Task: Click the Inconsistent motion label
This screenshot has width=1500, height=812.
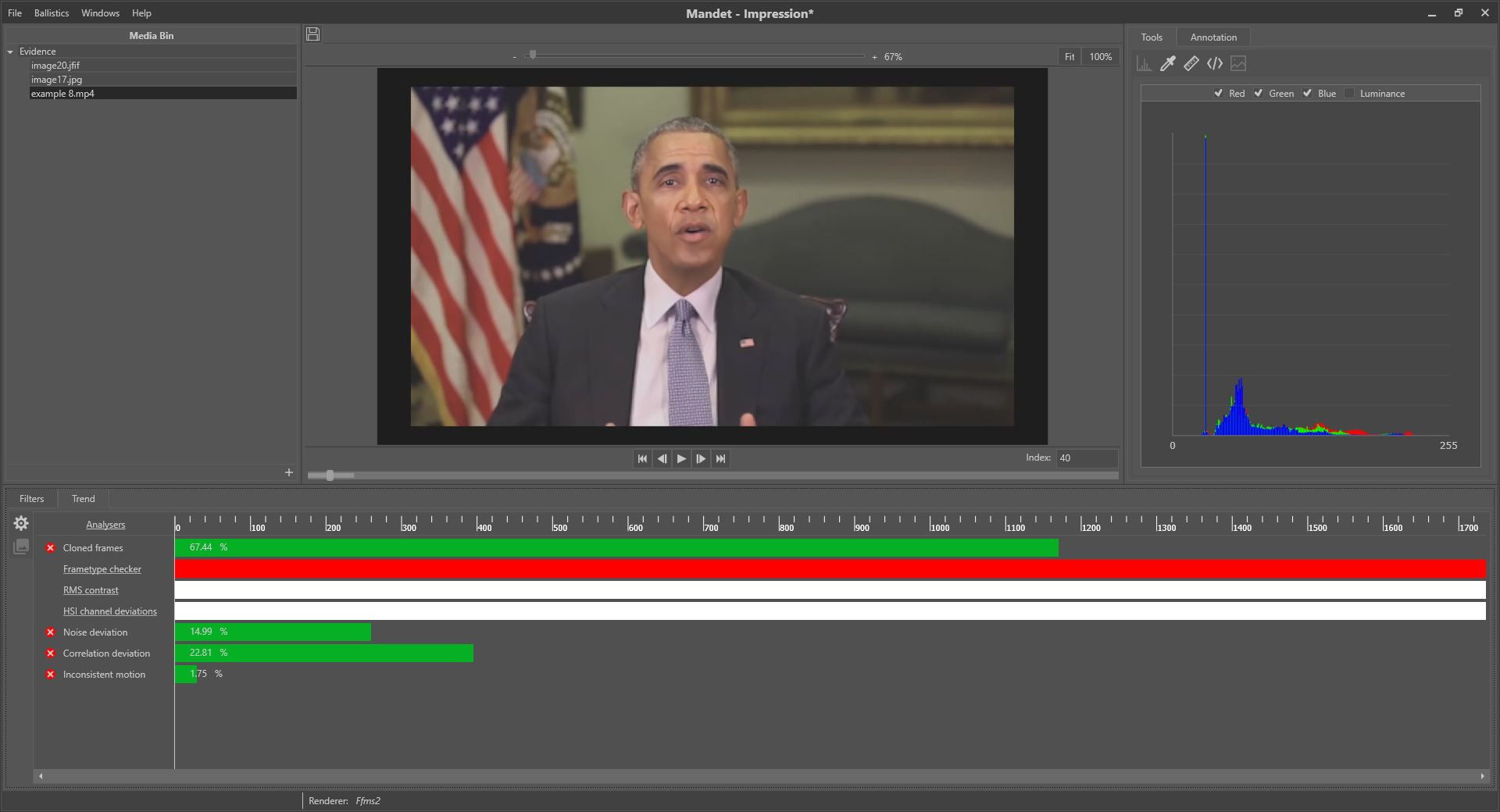Action: [x=104, y=675]
